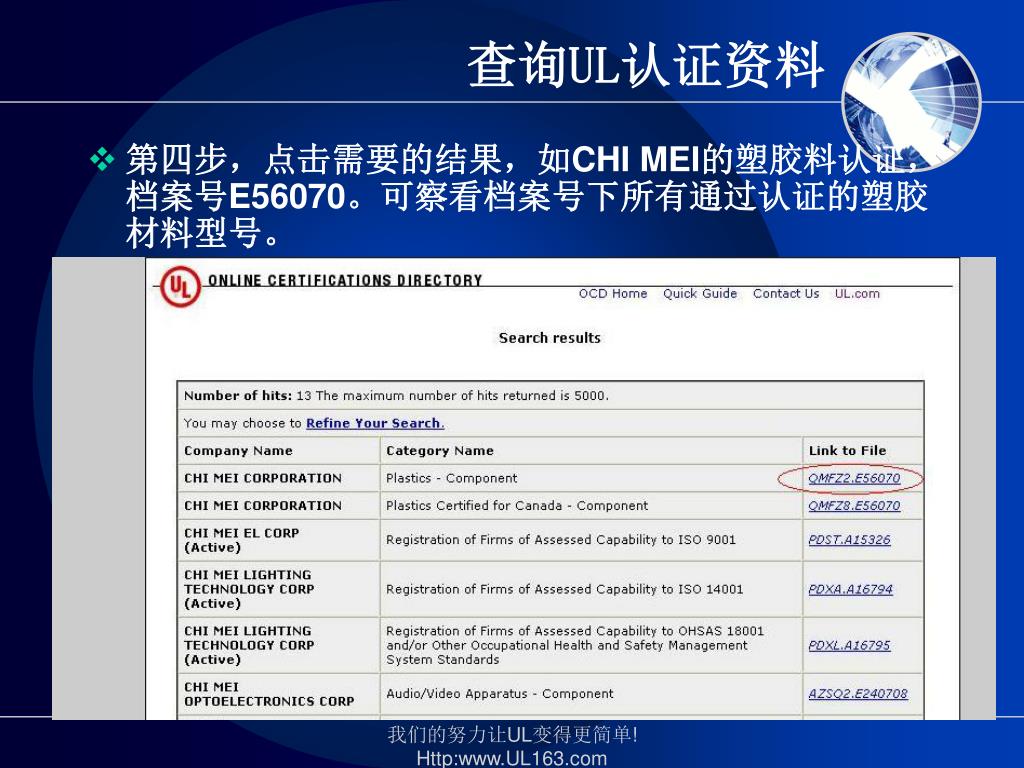This screenshot has width=1024, height=768.
Task: Open the OCD Home link
Action: tap(613, 293)
